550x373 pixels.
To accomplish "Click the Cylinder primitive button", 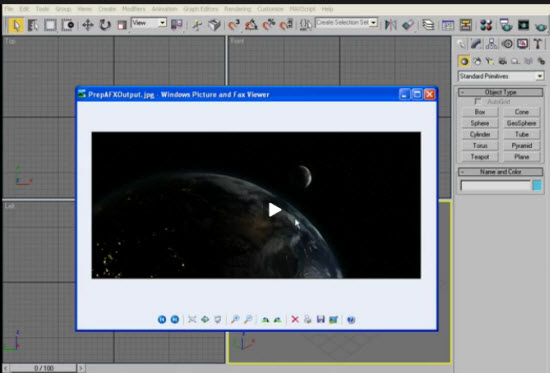I will [480, 134].
